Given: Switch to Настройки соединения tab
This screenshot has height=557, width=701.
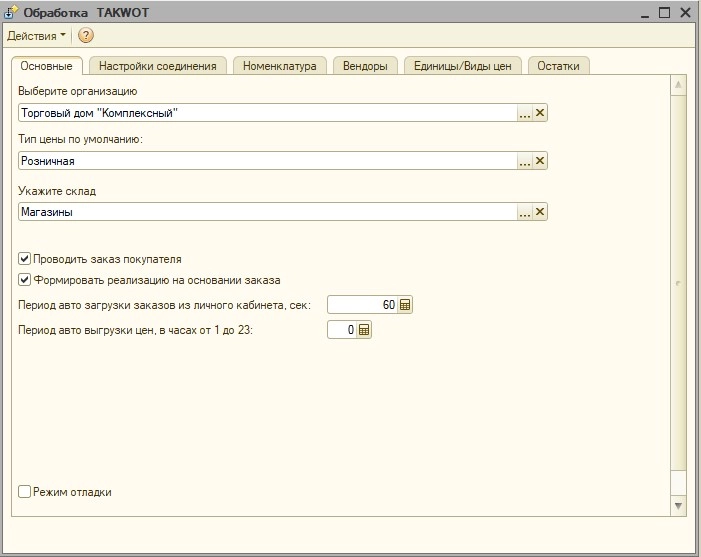Looking at the screenshot, I should click(x=158, y=66).
